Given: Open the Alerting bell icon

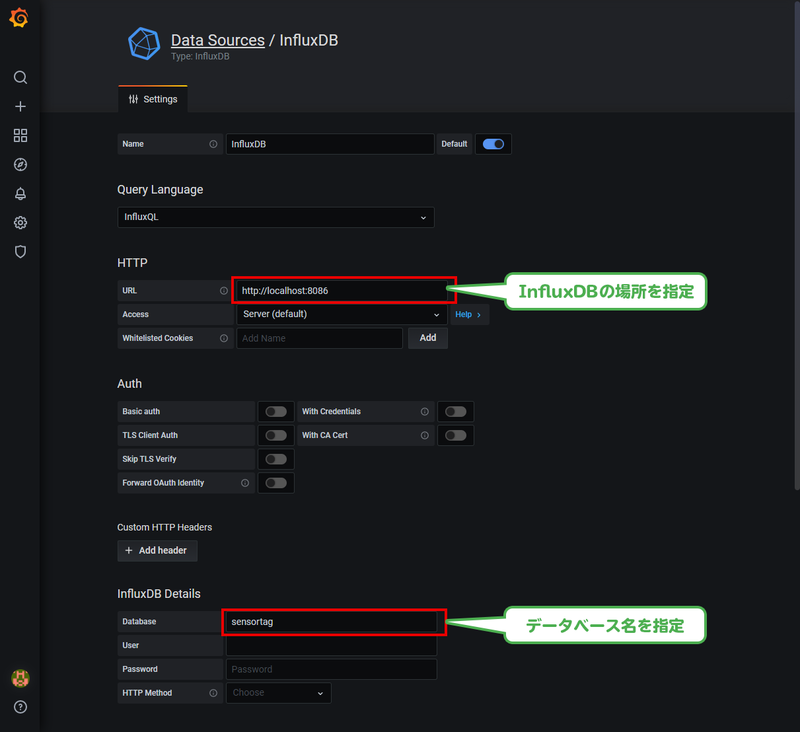Looking at the screenshot, I should point(20,193).
